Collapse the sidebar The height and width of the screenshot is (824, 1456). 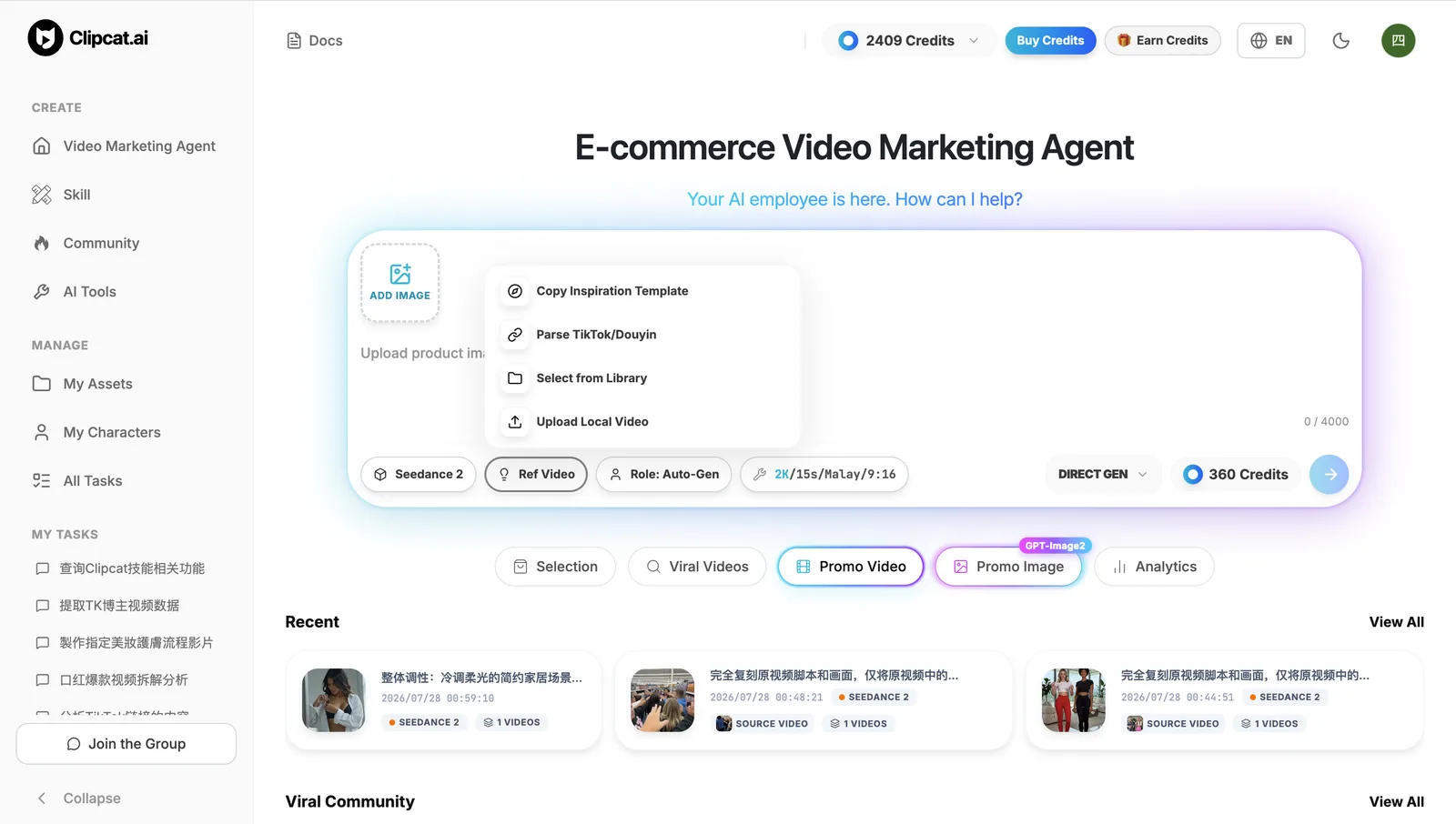pos(79,799)
